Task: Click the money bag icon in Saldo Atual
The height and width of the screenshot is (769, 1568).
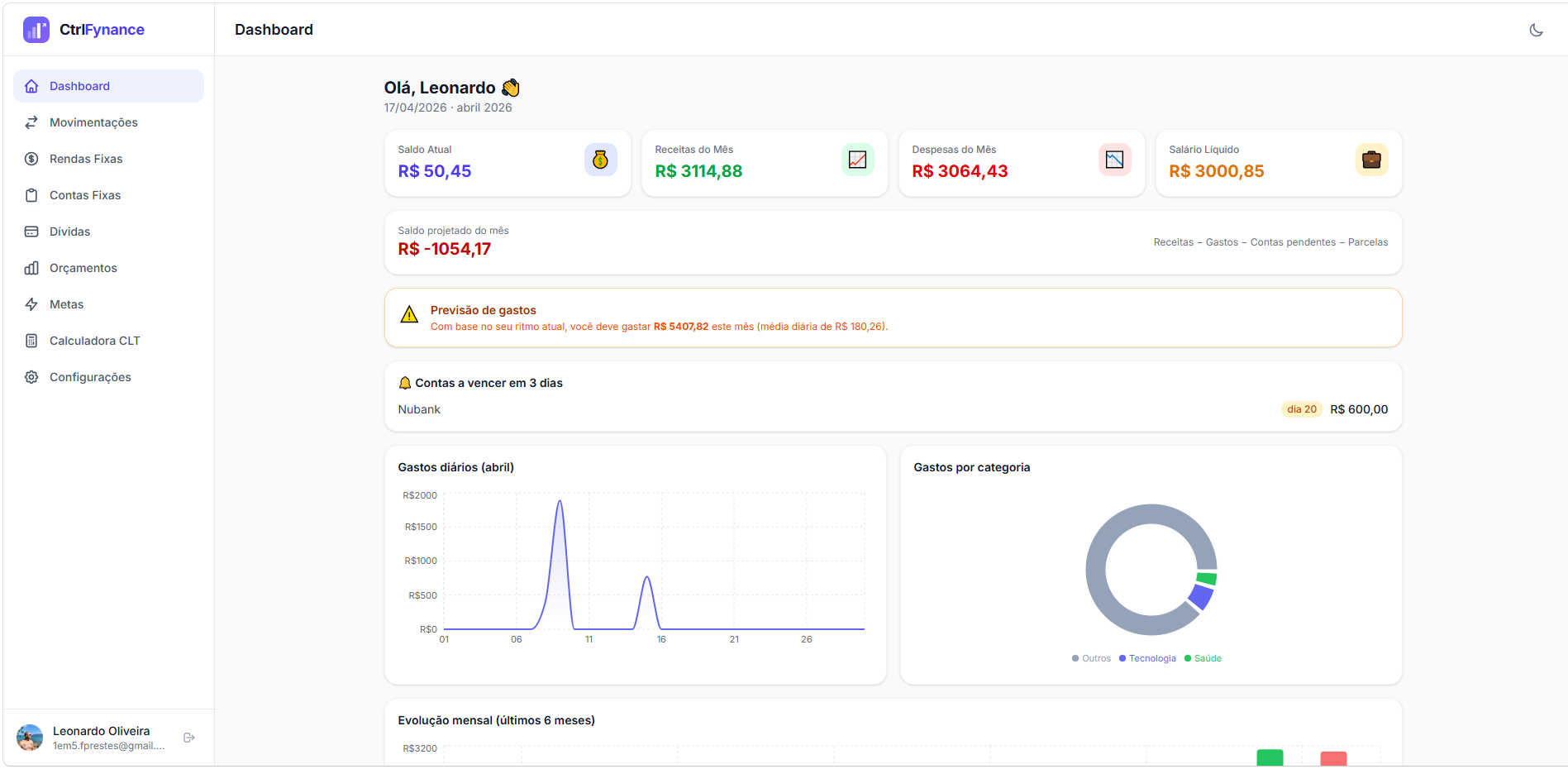Action: click(x=600, y=160)
